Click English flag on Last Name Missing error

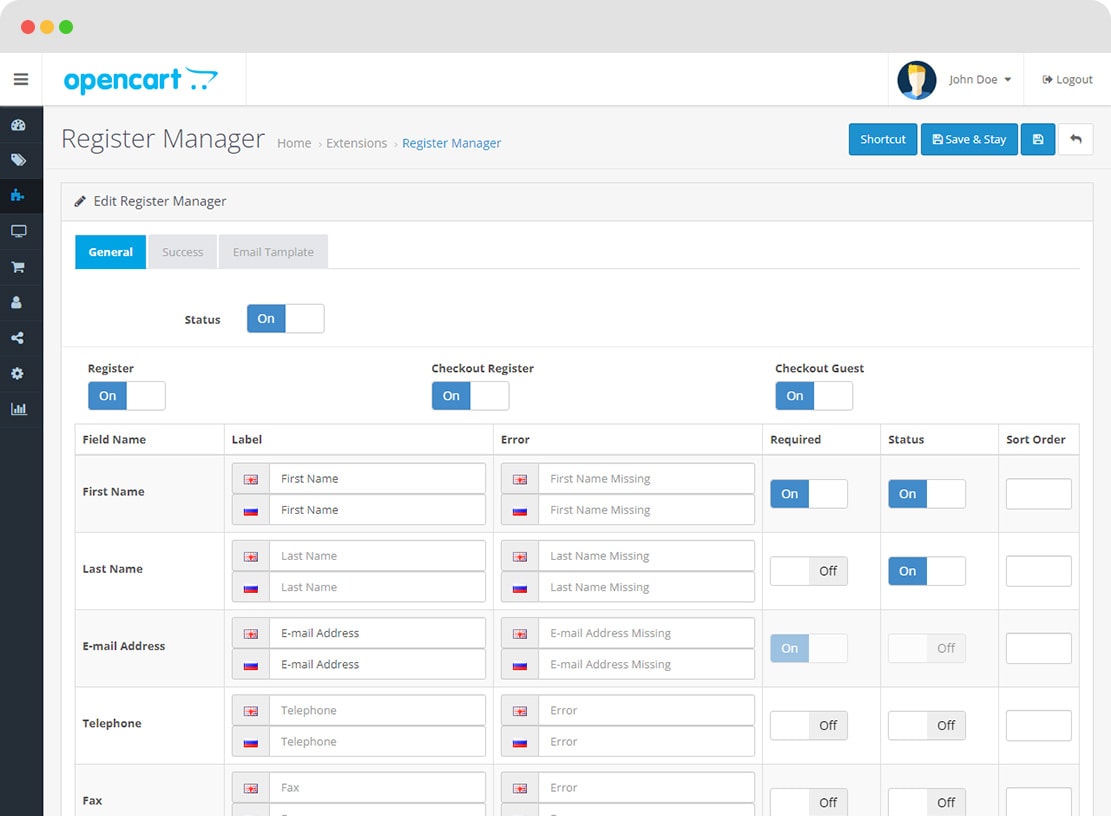[x=520, y=557]
